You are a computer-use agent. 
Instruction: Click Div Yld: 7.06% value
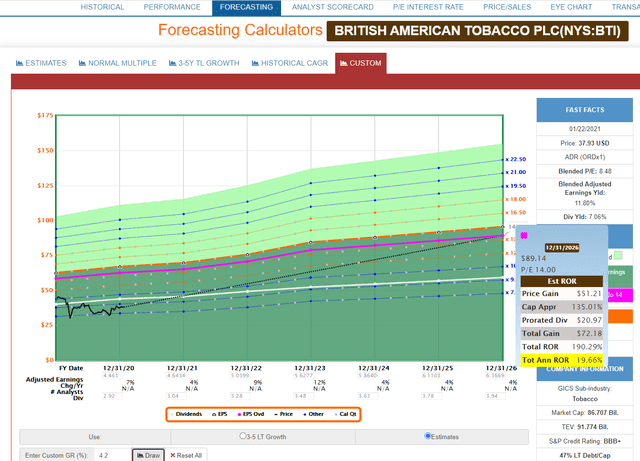pos(584,217)
